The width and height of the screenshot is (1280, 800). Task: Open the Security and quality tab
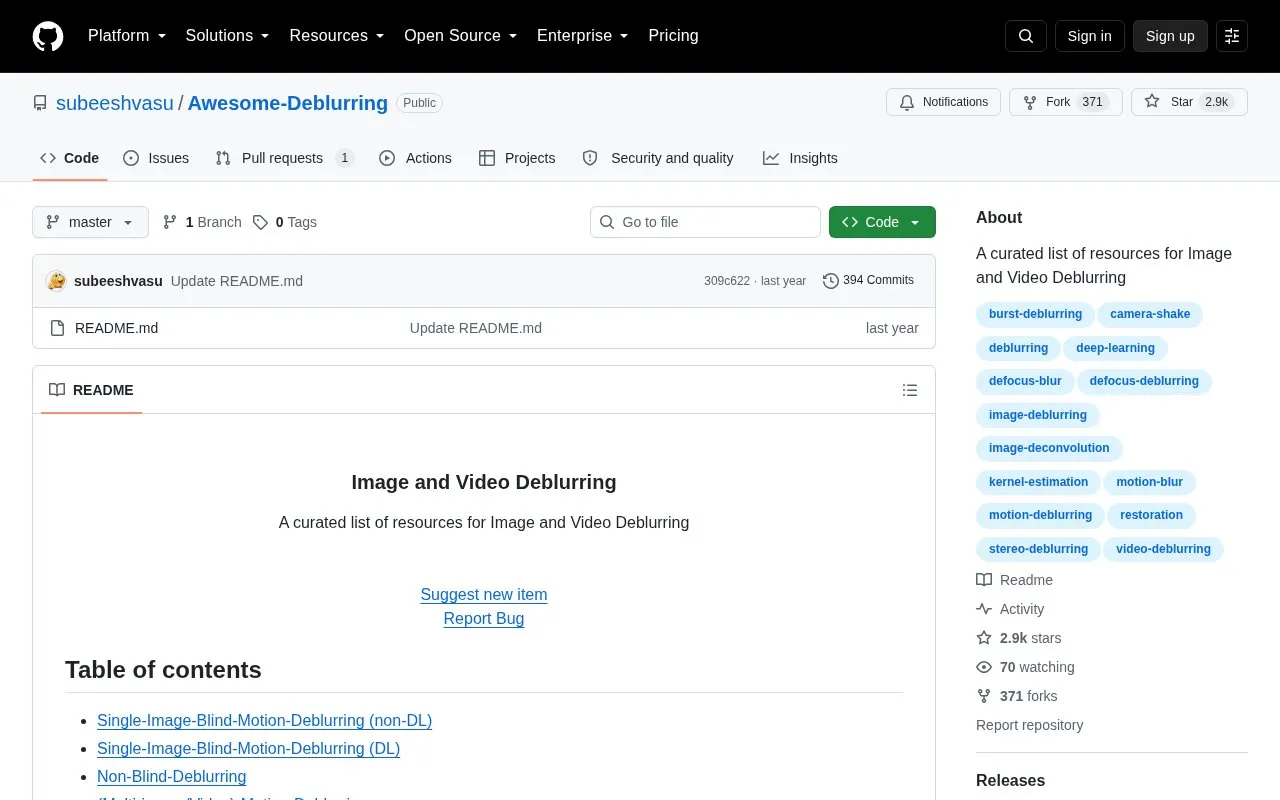(x=658, y=158)
